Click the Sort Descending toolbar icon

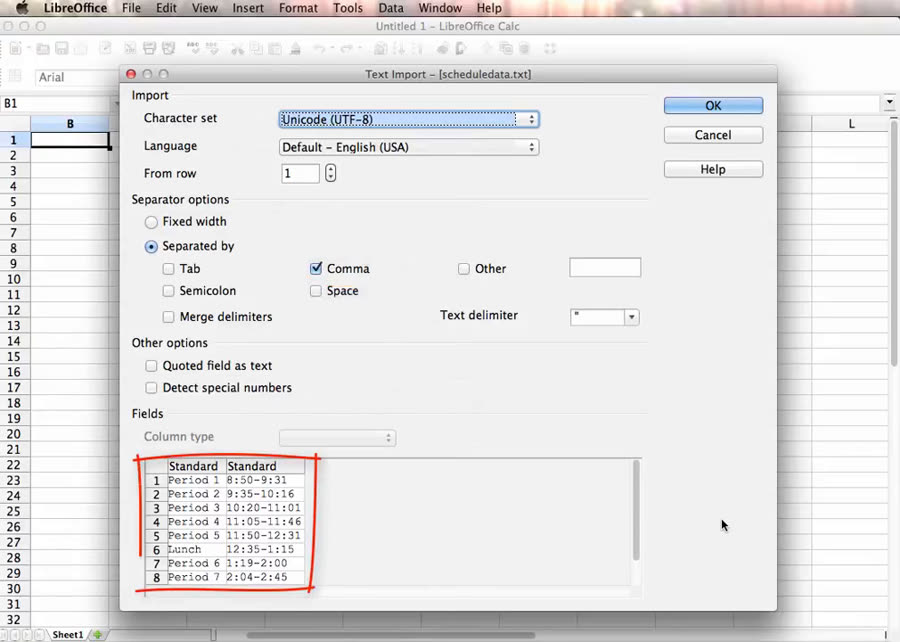pyautogui.click(x=417, y=49)
